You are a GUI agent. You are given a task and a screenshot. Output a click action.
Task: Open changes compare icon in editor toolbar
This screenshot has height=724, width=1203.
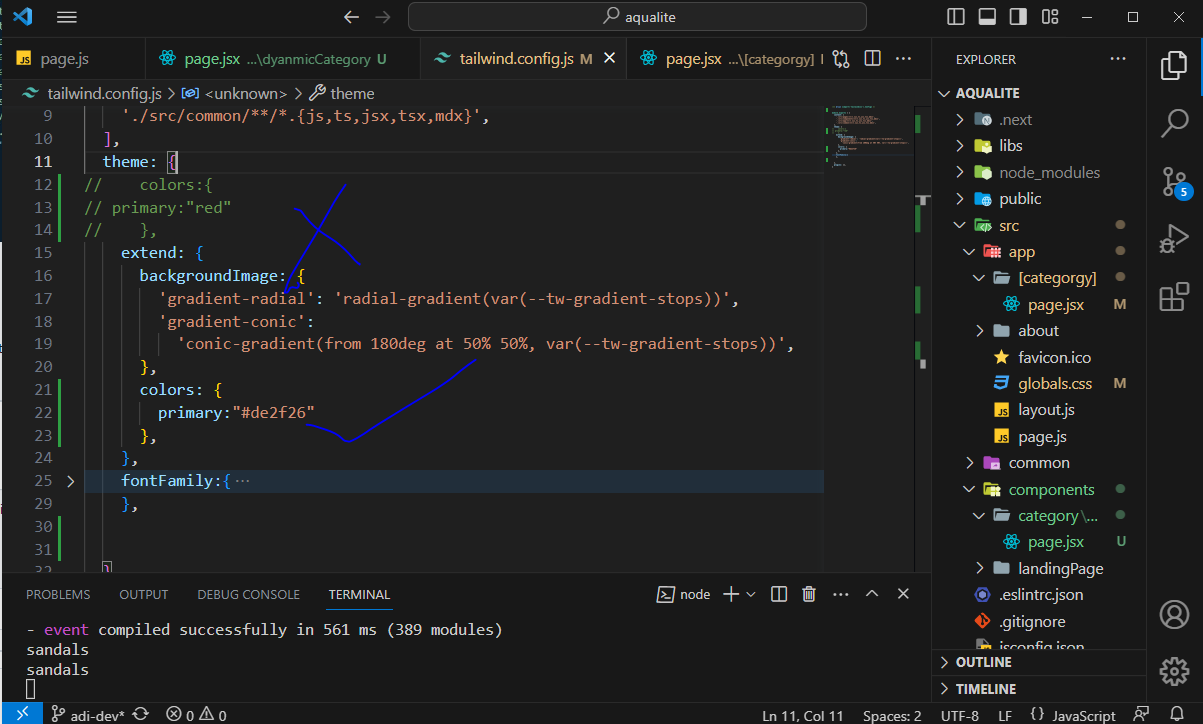[x=840, y=59]
